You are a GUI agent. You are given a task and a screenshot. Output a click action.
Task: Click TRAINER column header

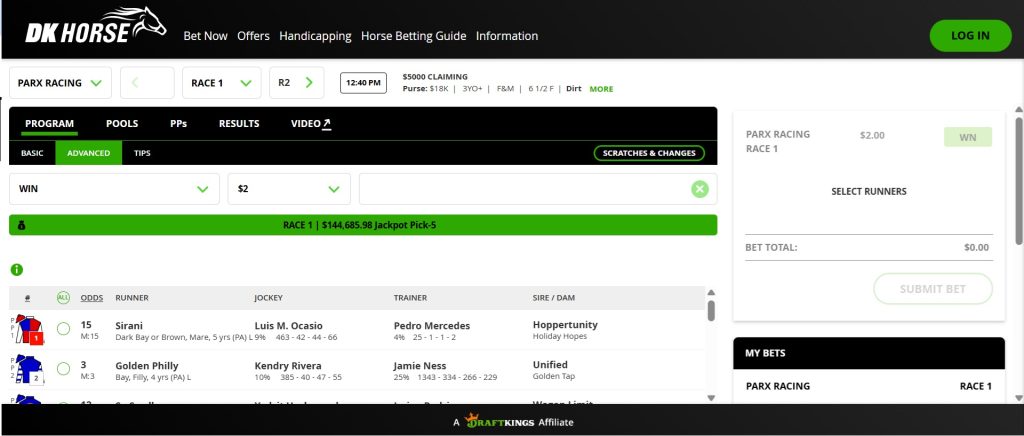pos(410,298)
